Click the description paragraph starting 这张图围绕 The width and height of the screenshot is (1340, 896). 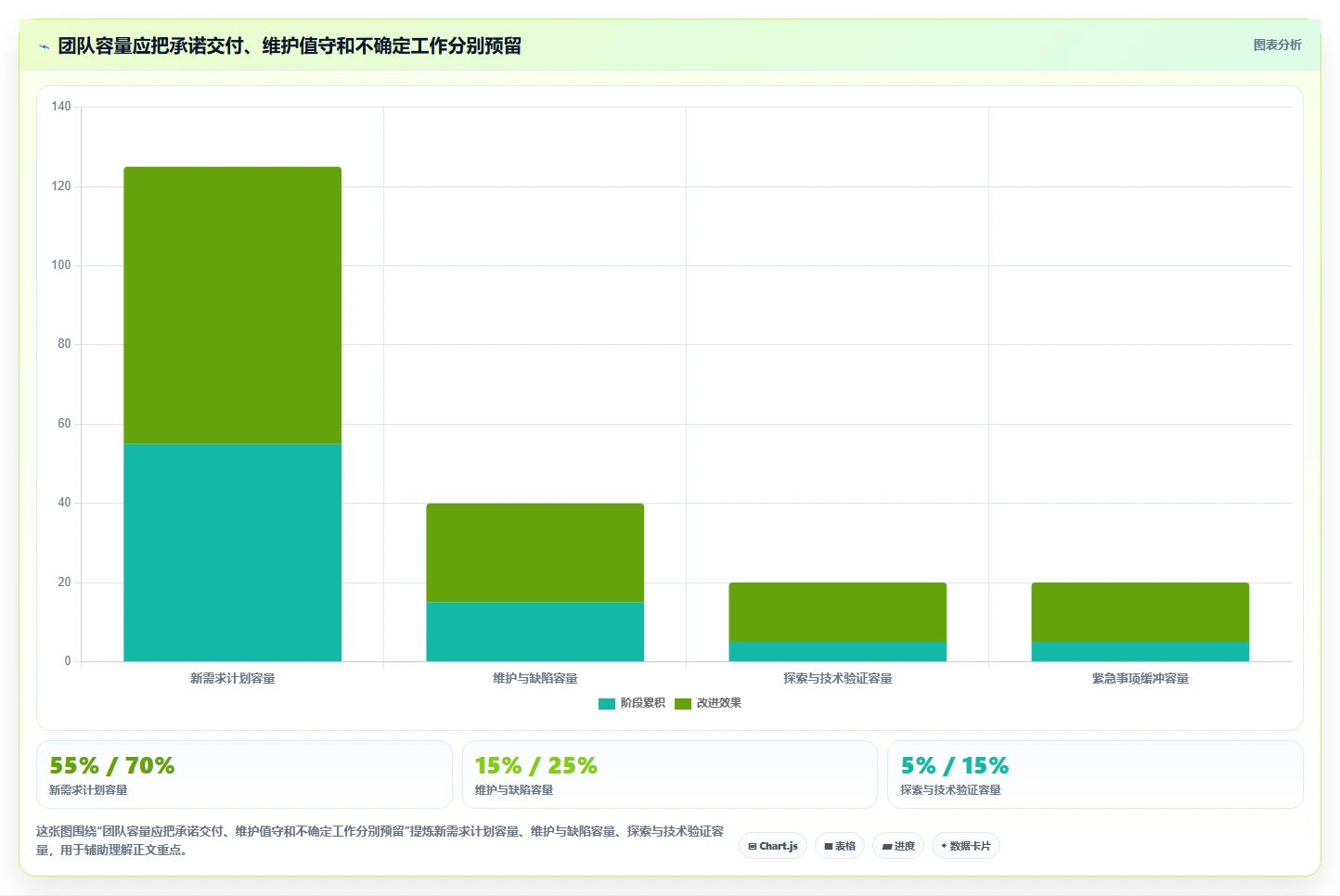click(x=380, y=840)
